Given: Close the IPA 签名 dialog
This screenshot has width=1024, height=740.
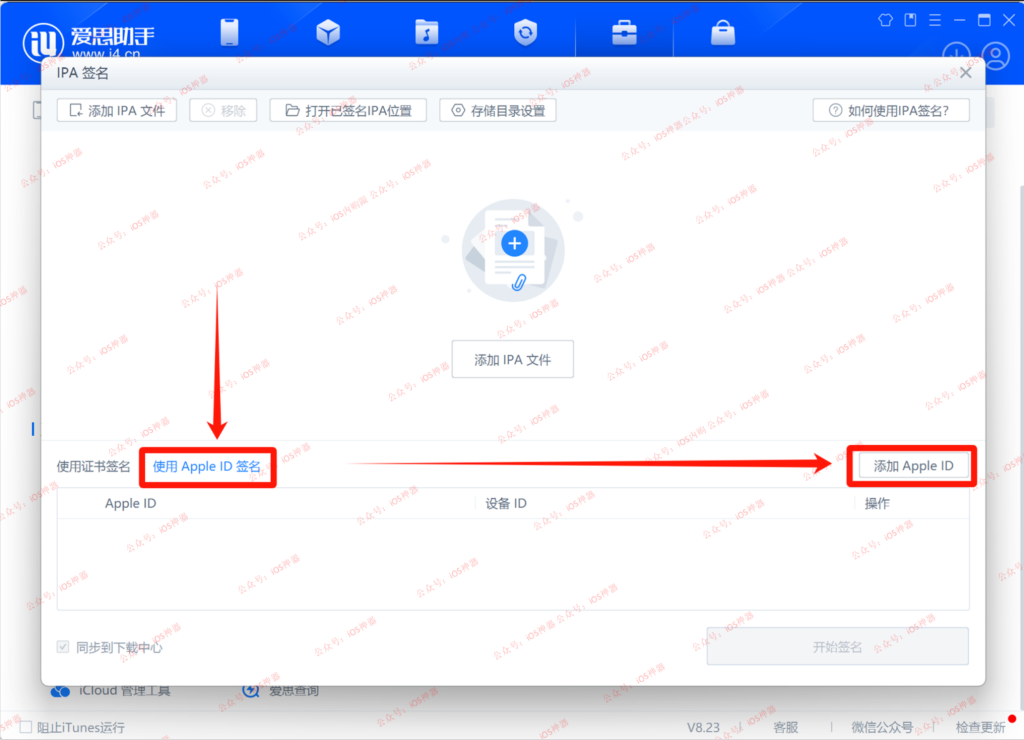Looking at the screenshot, I should pyautogui.click(x=966, y=72).
